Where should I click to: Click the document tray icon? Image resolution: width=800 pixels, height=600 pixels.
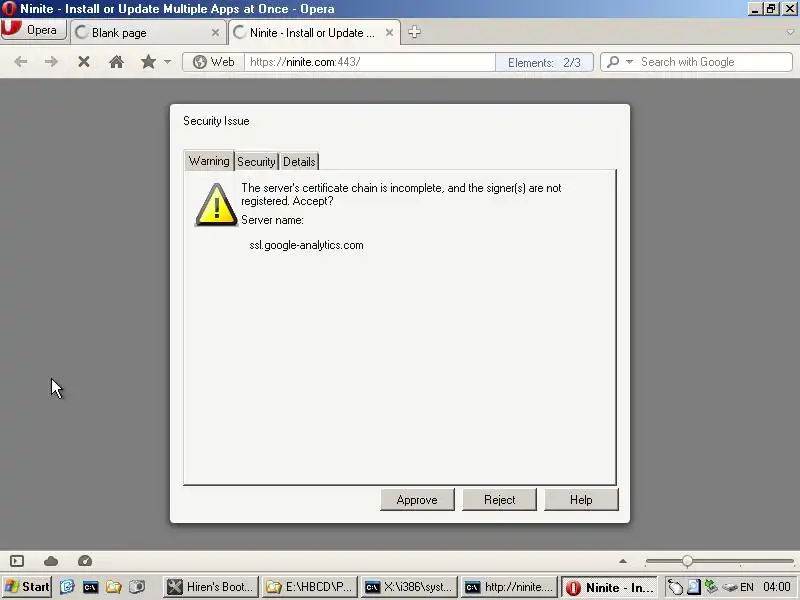pos(693,587)
